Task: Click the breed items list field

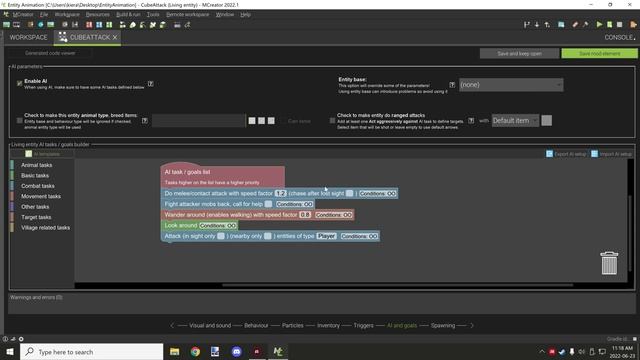Action: tap(199, 120)
